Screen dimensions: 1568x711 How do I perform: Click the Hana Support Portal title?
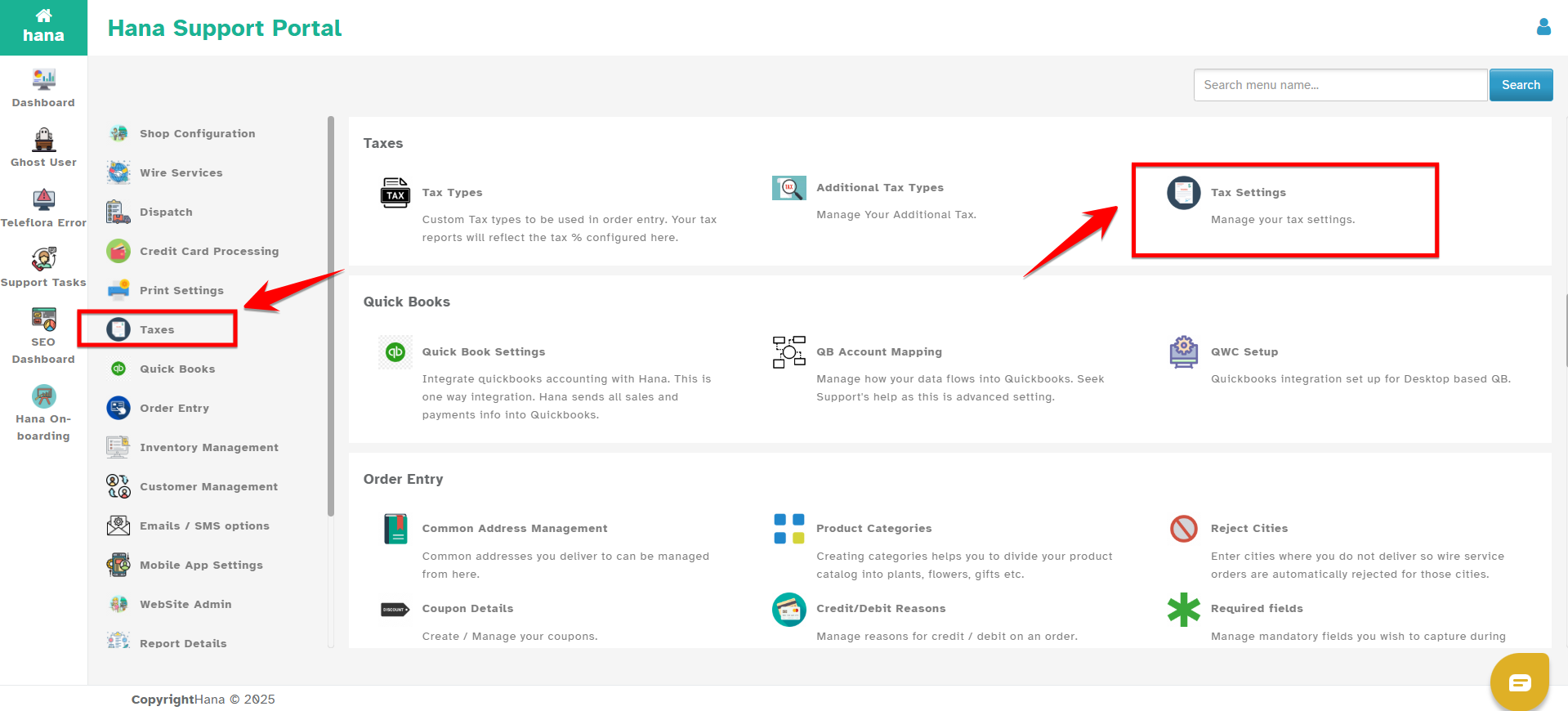(x=225, y=28)
